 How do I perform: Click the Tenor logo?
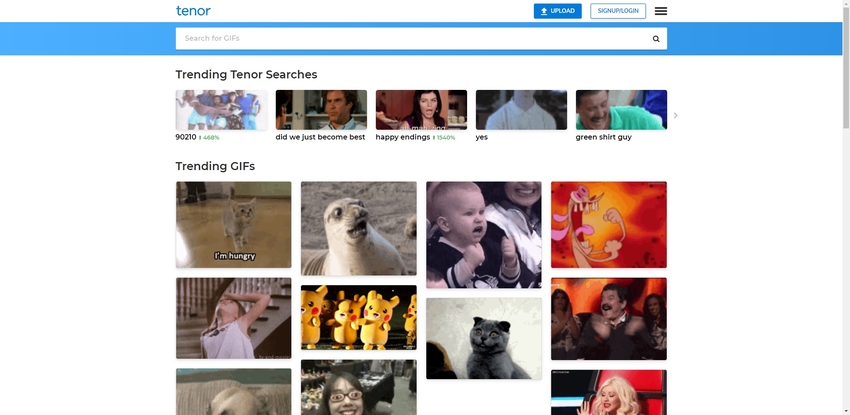point(193,11)
